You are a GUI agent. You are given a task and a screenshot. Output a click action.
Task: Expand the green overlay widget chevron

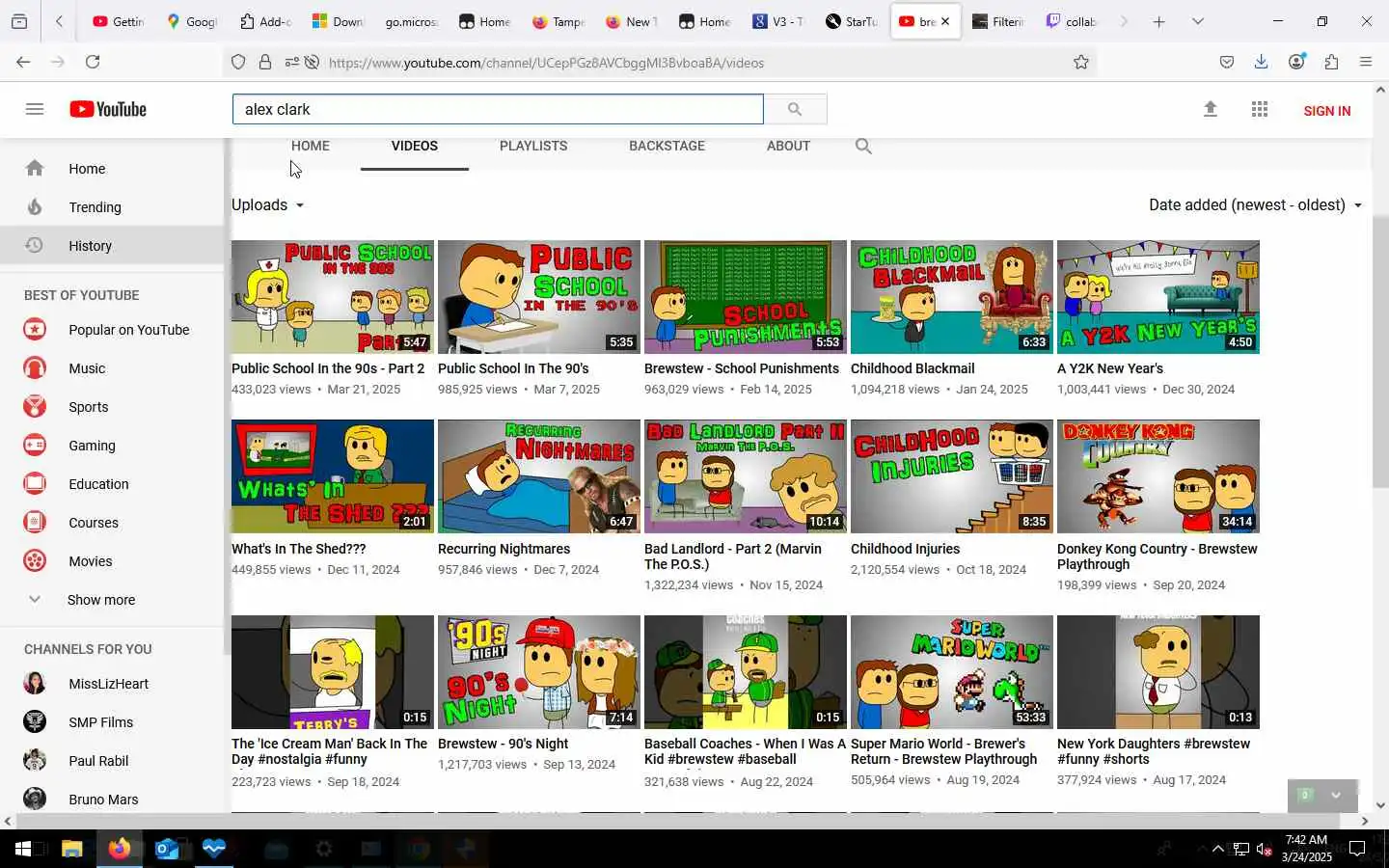tap(1336, 795)
